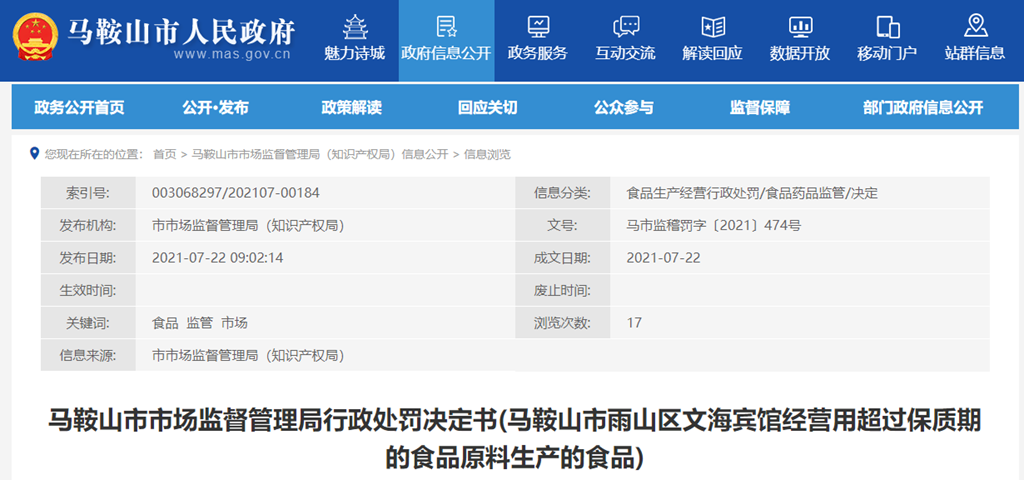Open the 监督保障 menu item
This screenshot has width=1024, height=480.
[759, 108]
